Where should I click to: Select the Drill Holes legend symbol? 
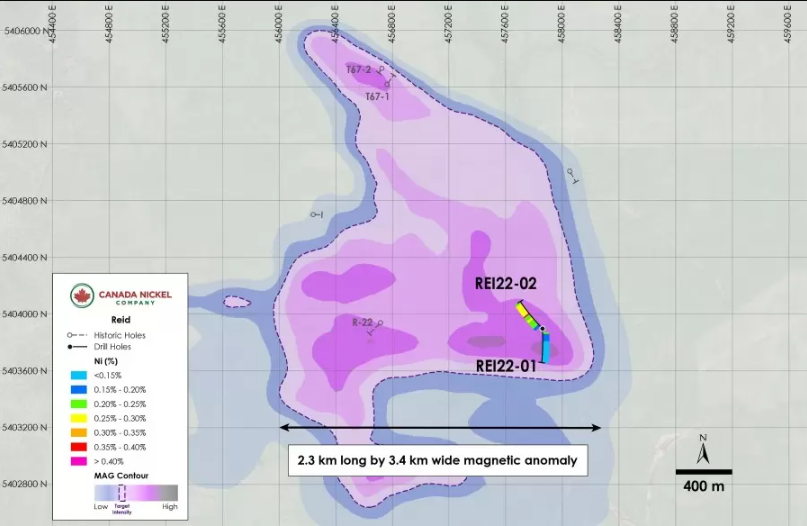[x=74, y=346]
